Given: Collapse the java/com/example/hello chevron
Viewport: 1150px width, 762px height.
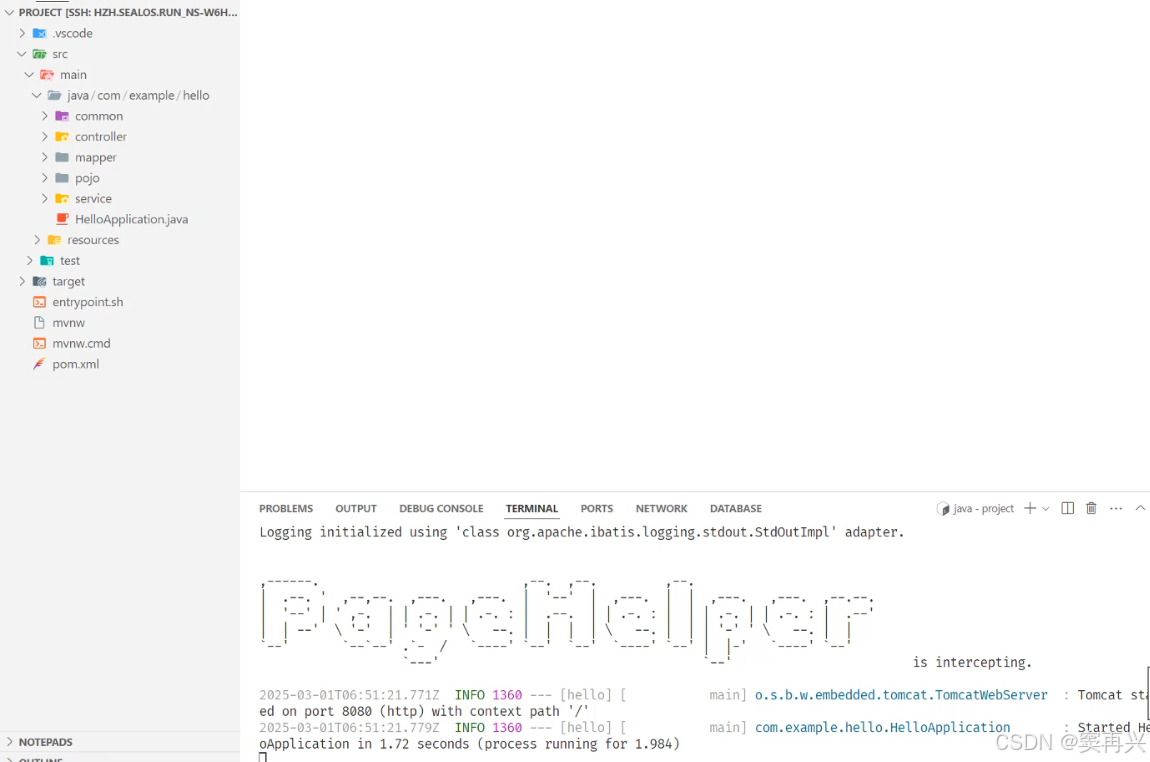Looking at the screenshot, I should tap(37, 95).
